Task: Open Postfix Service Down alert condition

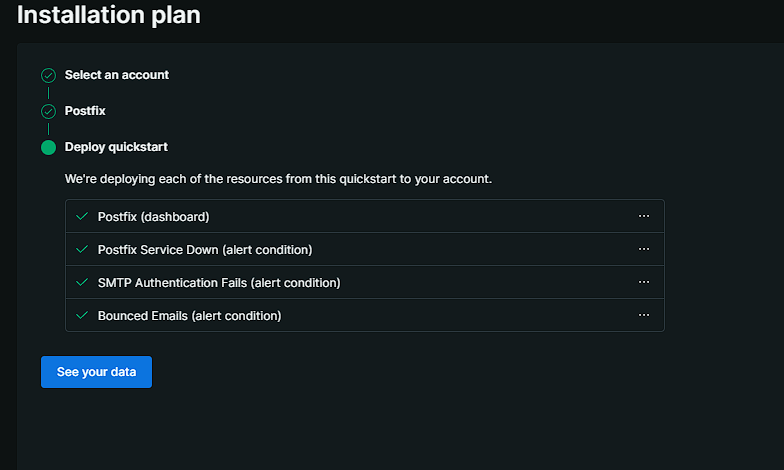Action: 205,249
